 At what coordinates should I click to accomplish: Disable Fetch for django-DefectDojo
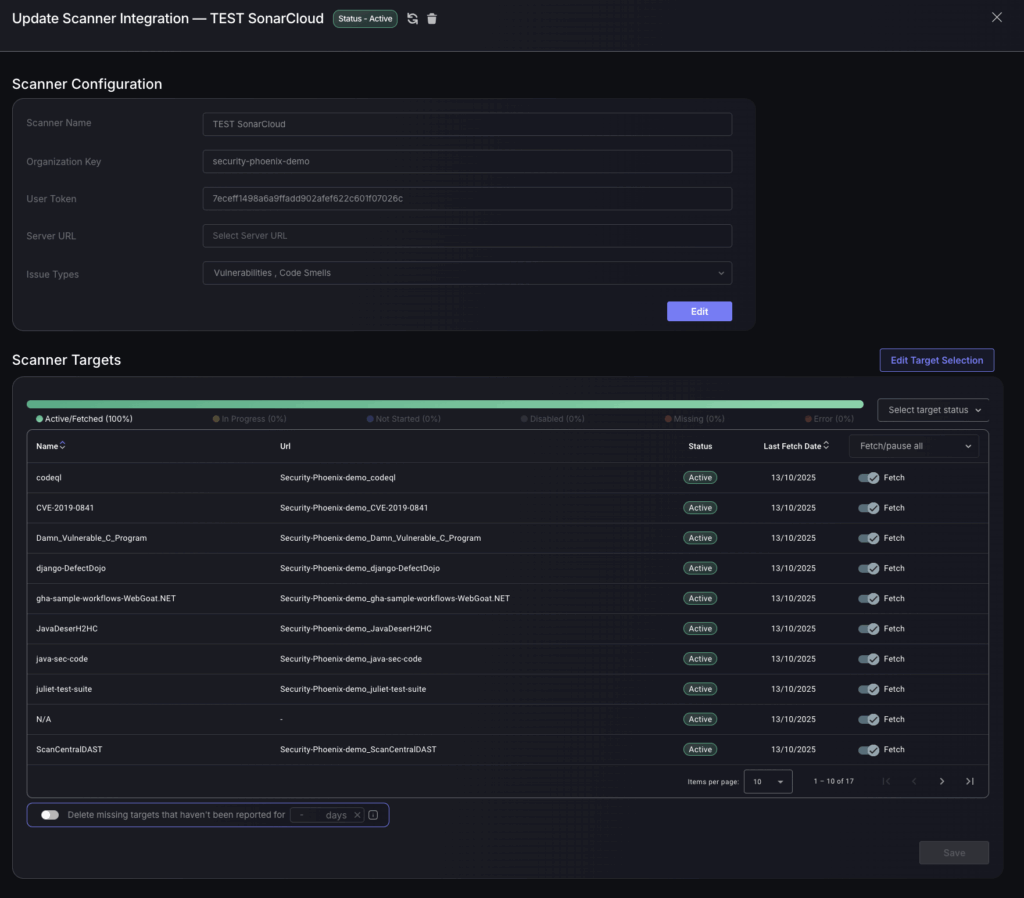coord(868,569)
